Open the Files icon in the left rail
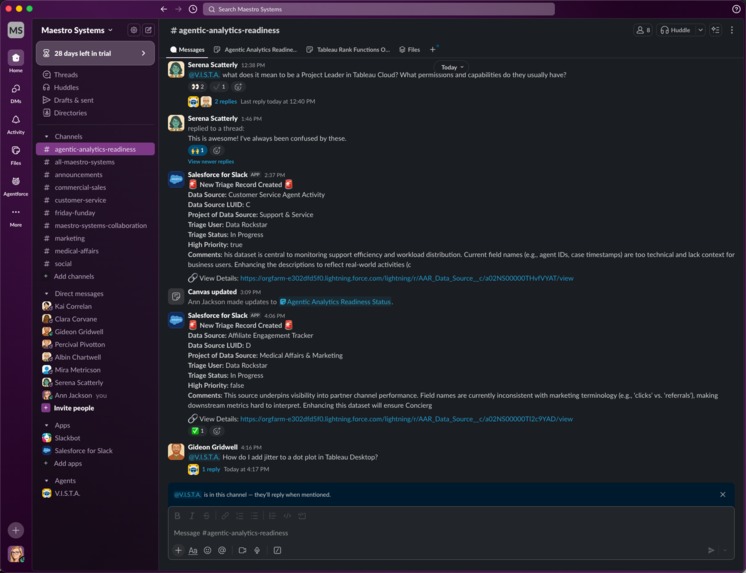 (x=16, y=151)
